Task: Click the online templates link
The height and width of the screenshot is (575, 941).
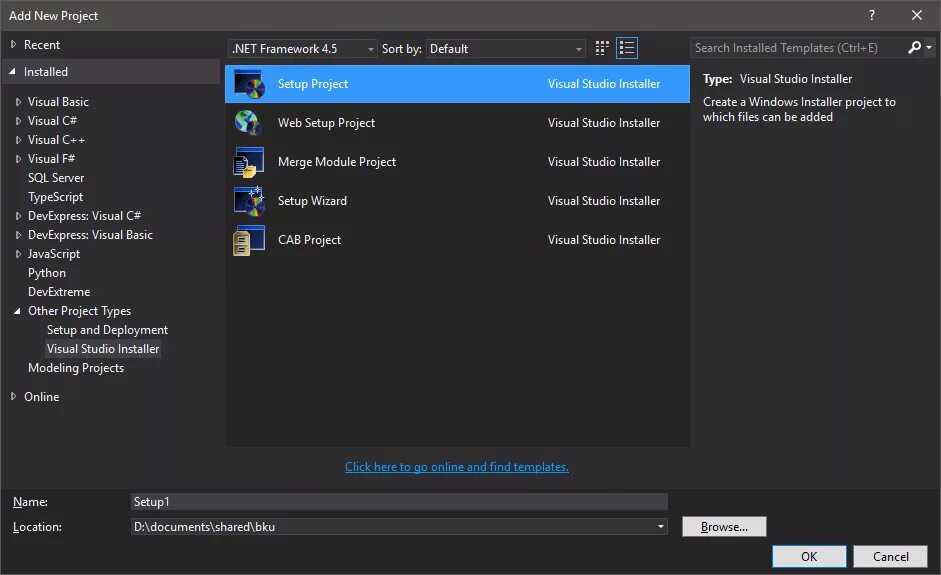Action: pyautogui.click(x=457, y=467)
